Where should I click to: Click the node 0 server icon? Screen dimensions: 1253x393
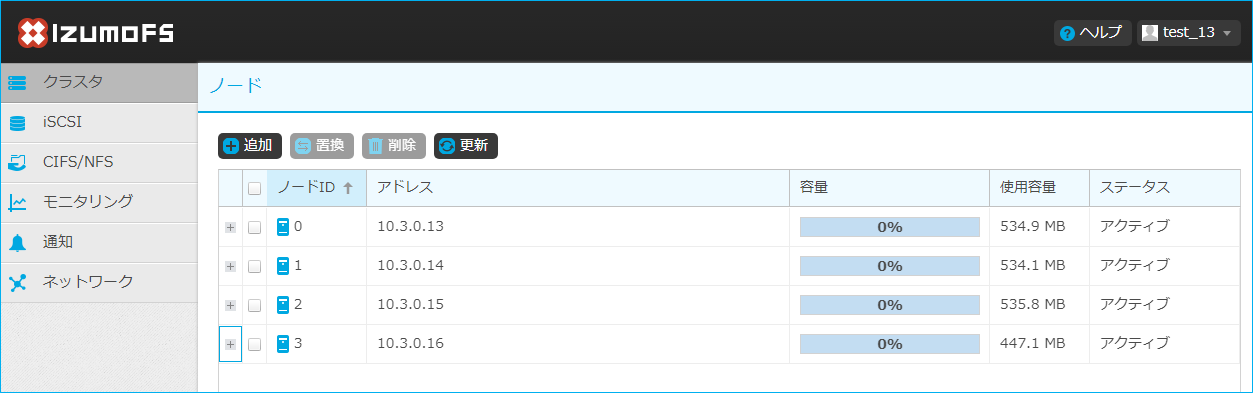pos(283,227)
